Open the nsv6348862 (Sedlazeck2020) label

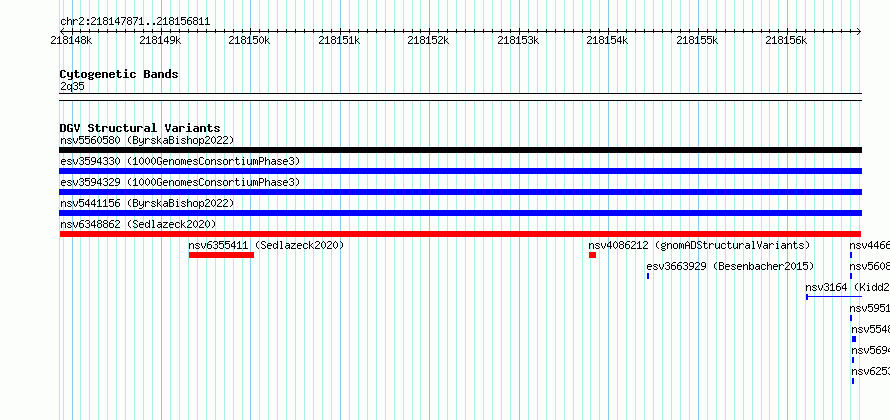click(138, 224)
